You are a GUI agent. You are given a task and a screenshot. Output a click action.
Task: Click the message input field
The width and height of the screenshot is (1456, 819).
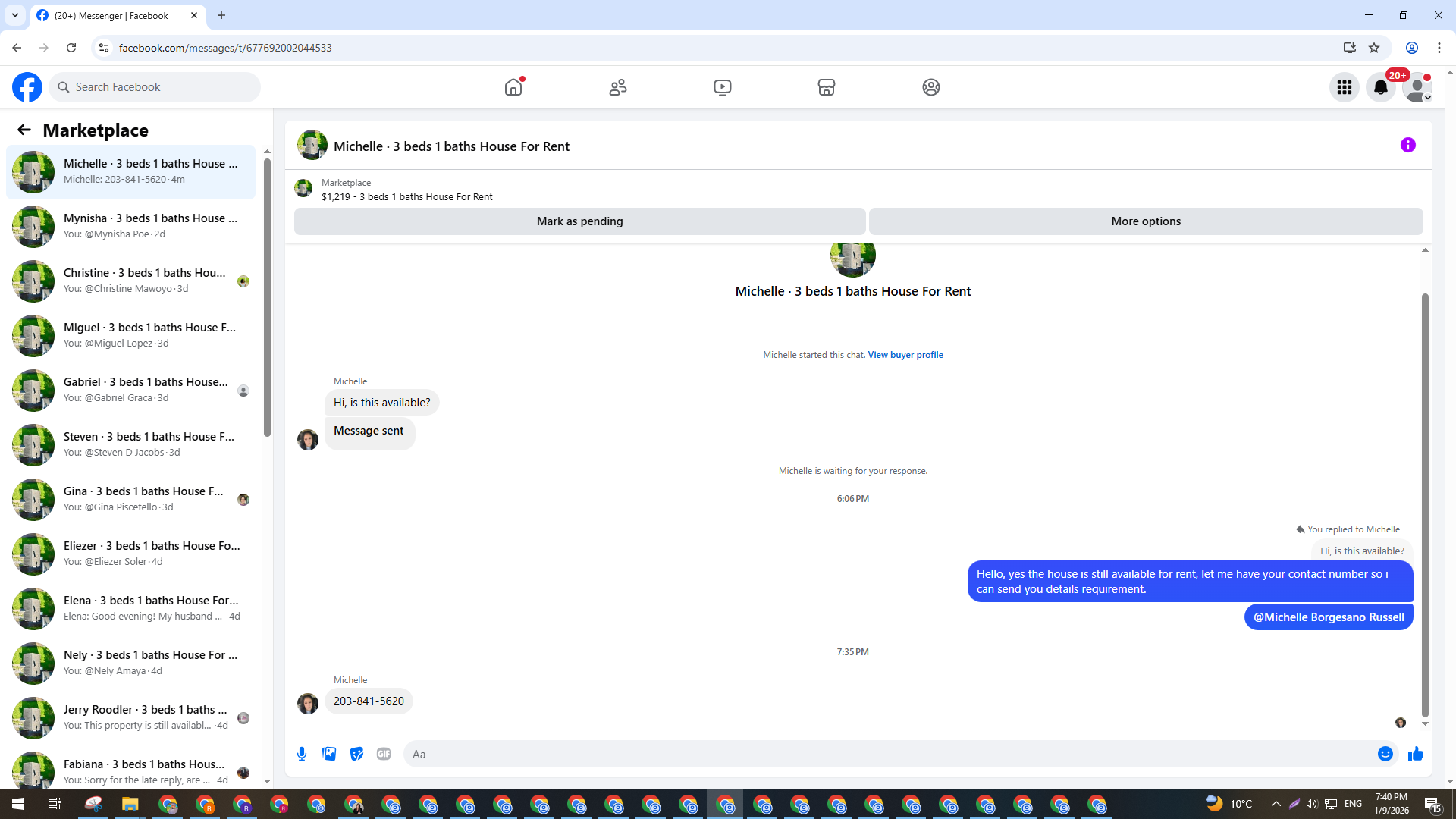[x=887, y=754]
